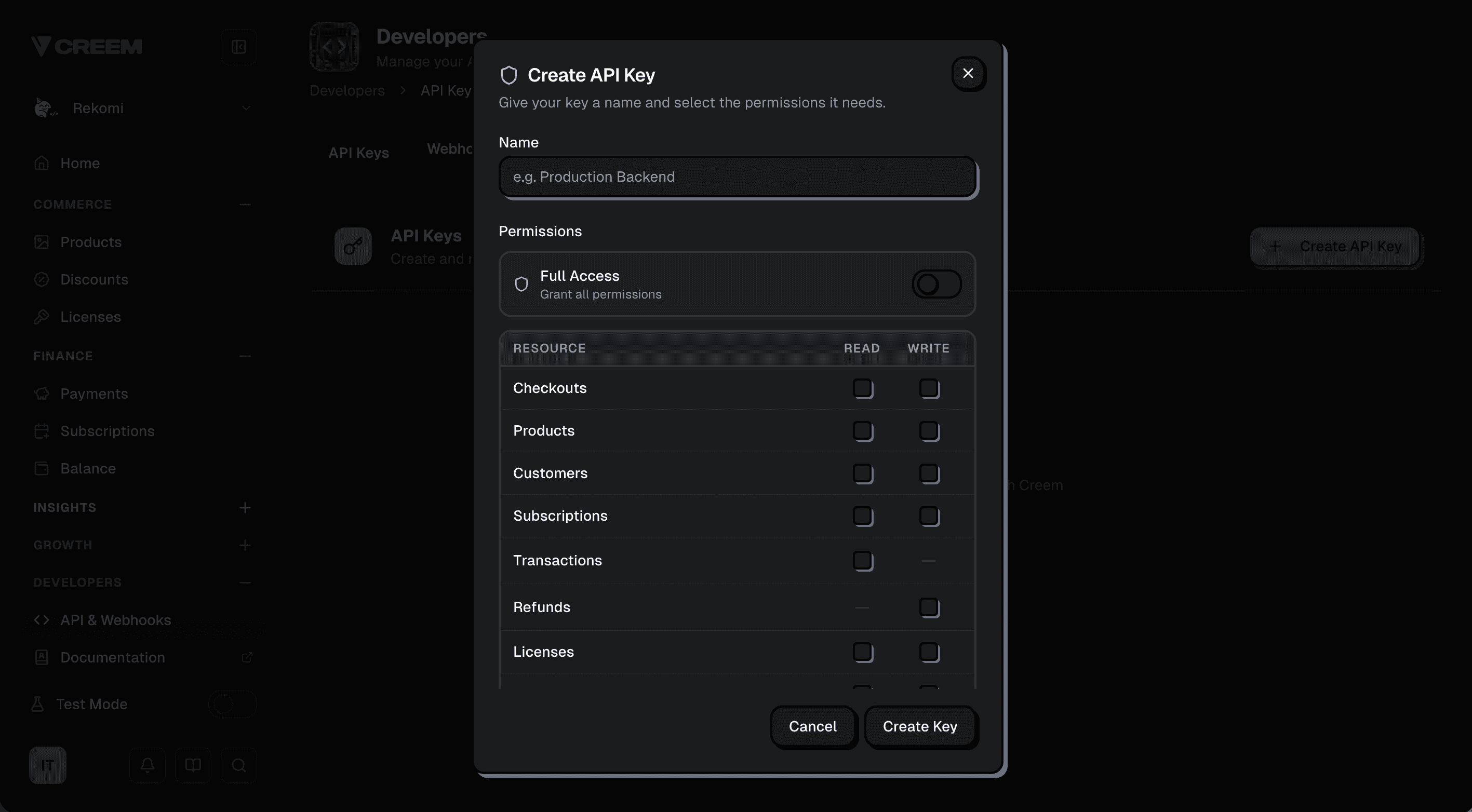Select Write checkbox in Licenses row
Image resolution: width=1472 pixels, height=812 pixels.
pyautogui.click(x=929, y=652)
